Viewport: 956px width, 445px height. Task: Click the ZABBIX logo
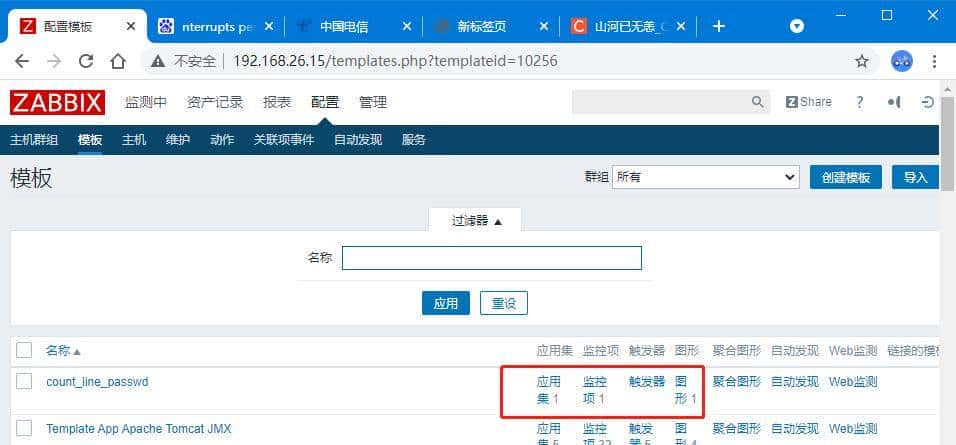coord(57,102)
